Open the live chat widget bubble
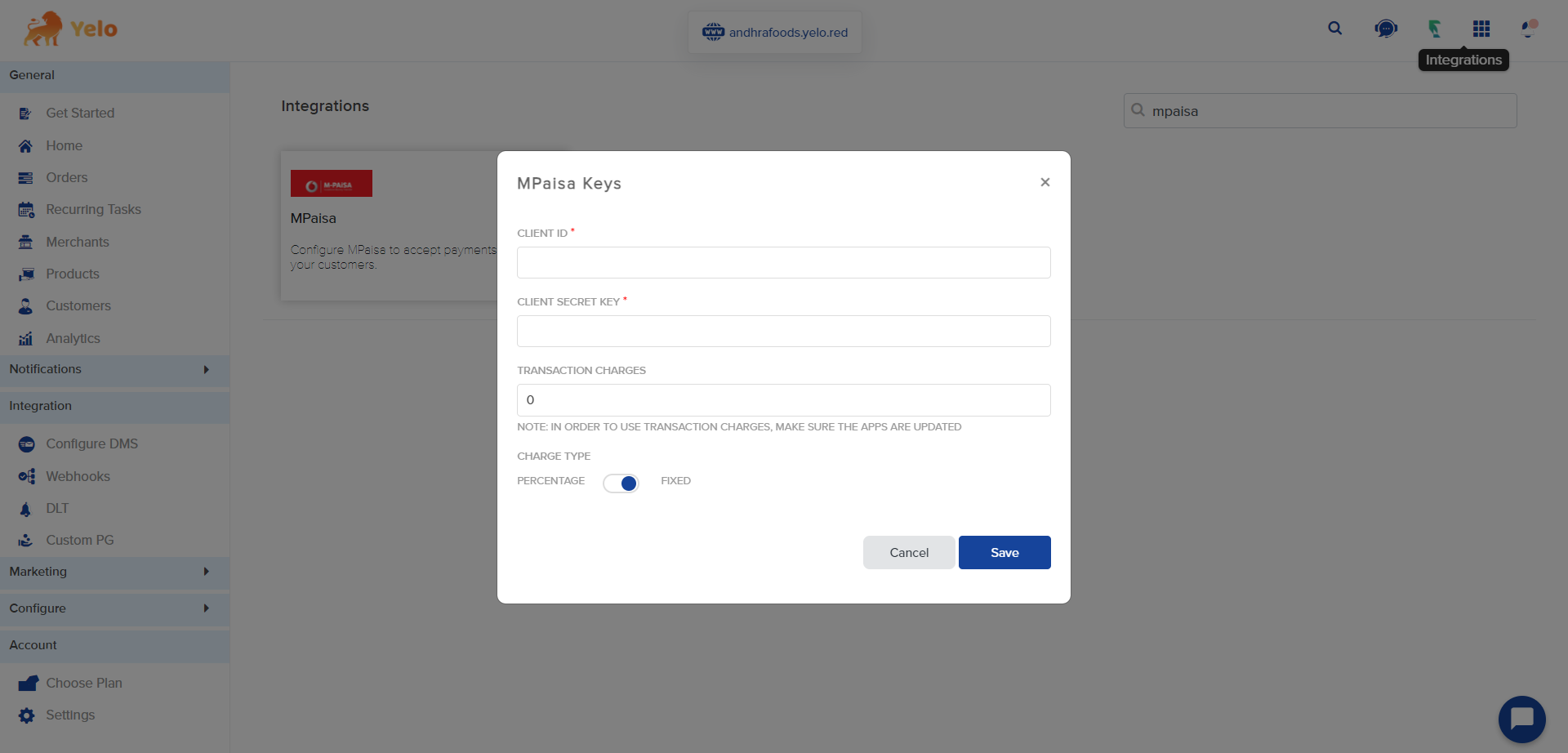The image size is (1568, 753). coord(1521,720)
